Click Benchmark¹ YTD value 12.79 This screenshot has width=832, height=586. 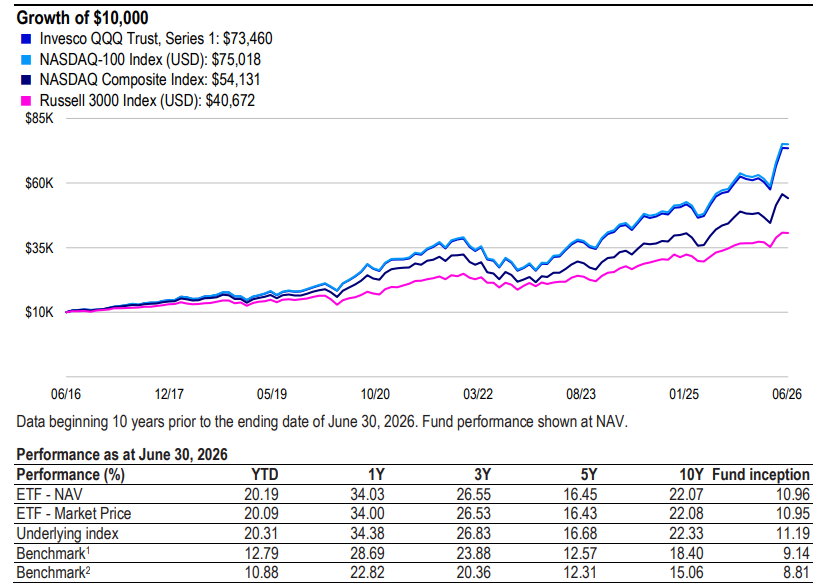click(261, 554)
